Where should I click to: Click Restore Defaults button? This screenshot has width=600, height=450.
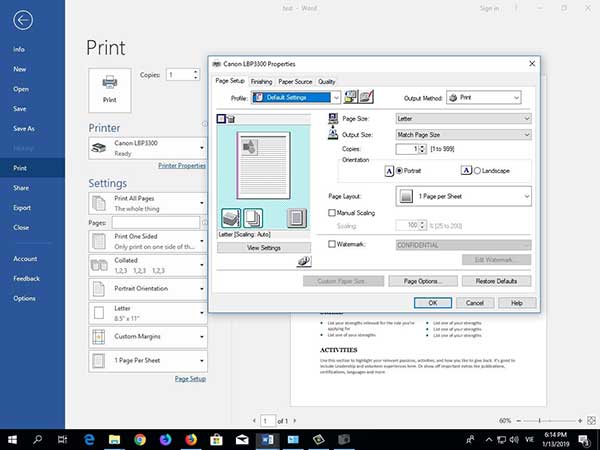496,281
